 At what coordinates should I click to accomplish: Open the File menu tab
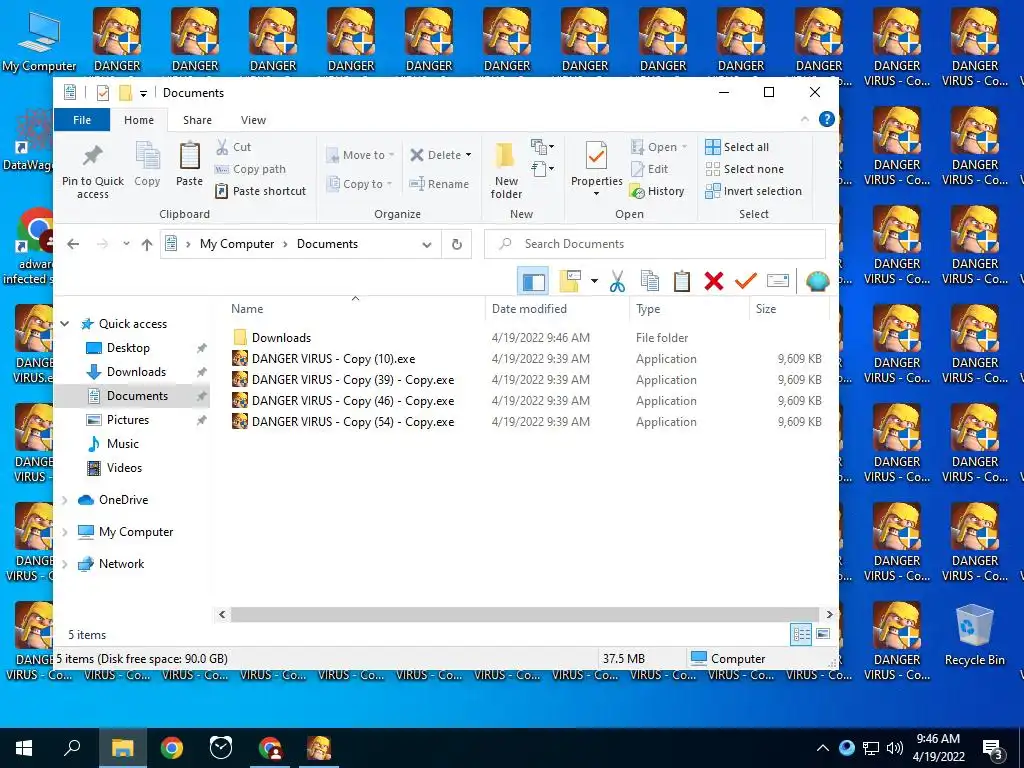(82, 120)
